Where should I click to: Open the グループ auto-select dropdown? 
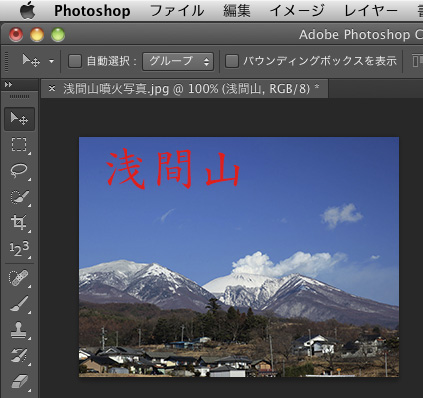178,61
